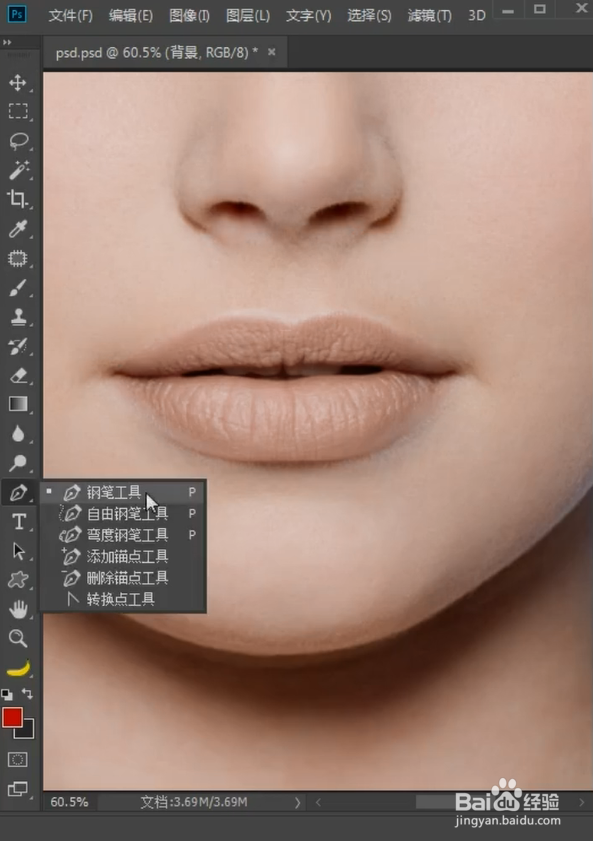Select the Custom Shape tool
The width and height of the screenshot is (593, 841).
tap(18, 580)
